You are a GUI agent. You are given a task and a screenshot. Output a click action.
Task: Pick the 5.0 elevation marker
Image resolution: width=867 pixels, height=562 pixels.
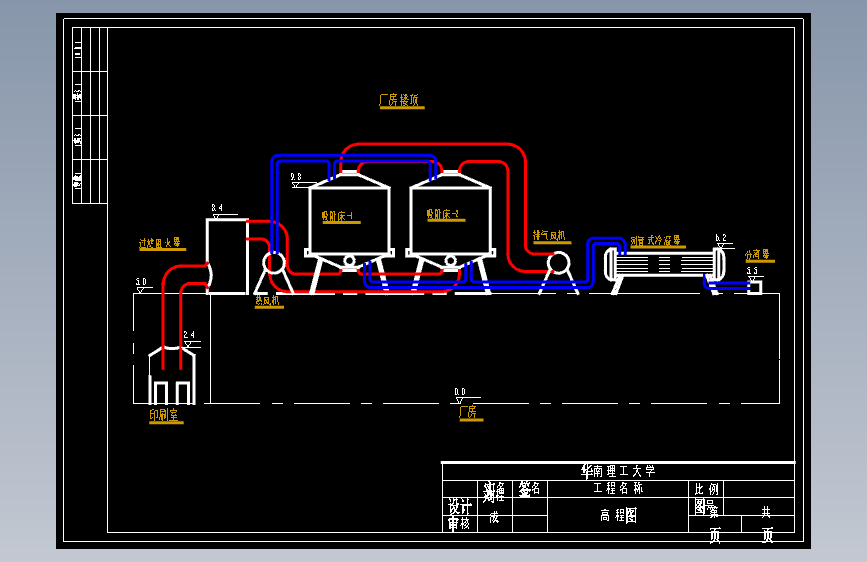pos(142,285)
